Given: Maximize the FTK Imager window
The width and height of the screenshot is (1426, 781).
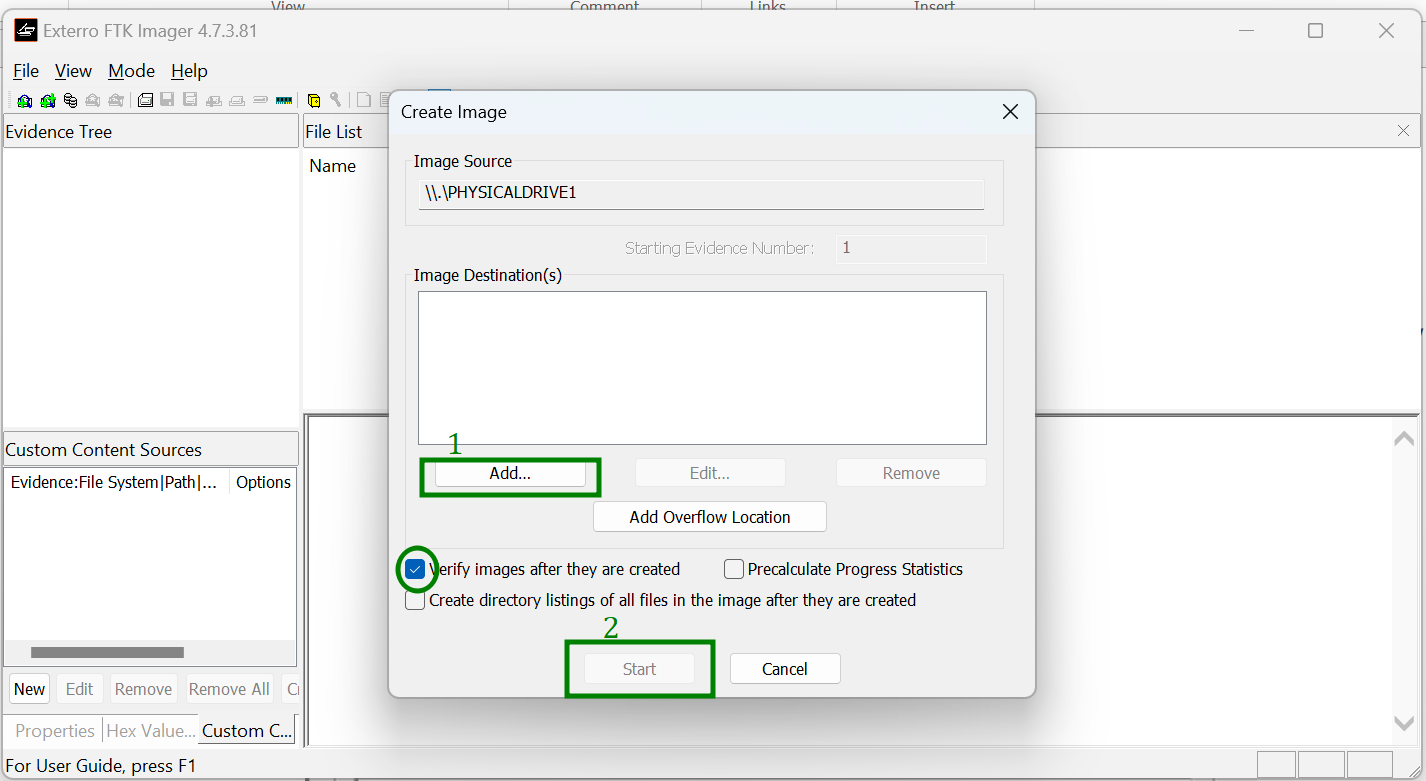Looking at the screenshot, I should pyautogui.click(x=1315, y=31).
